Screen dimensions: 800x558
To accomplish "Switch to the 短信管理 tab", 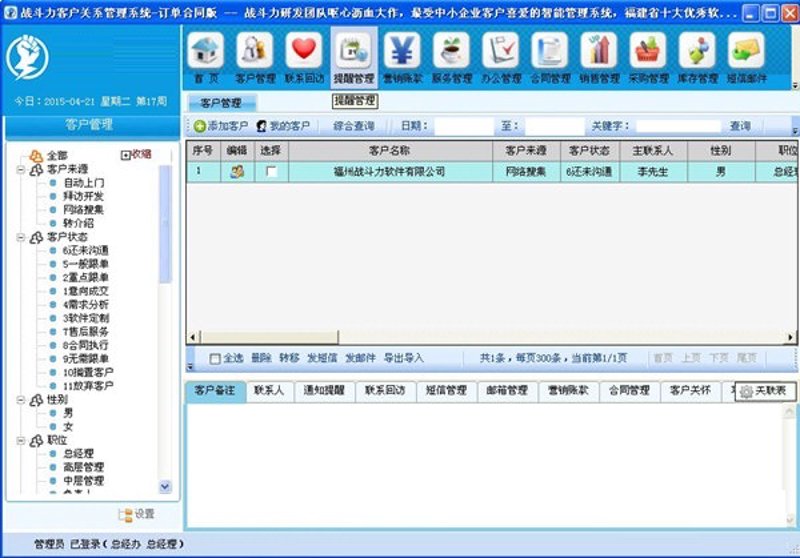I will (446, 391).
